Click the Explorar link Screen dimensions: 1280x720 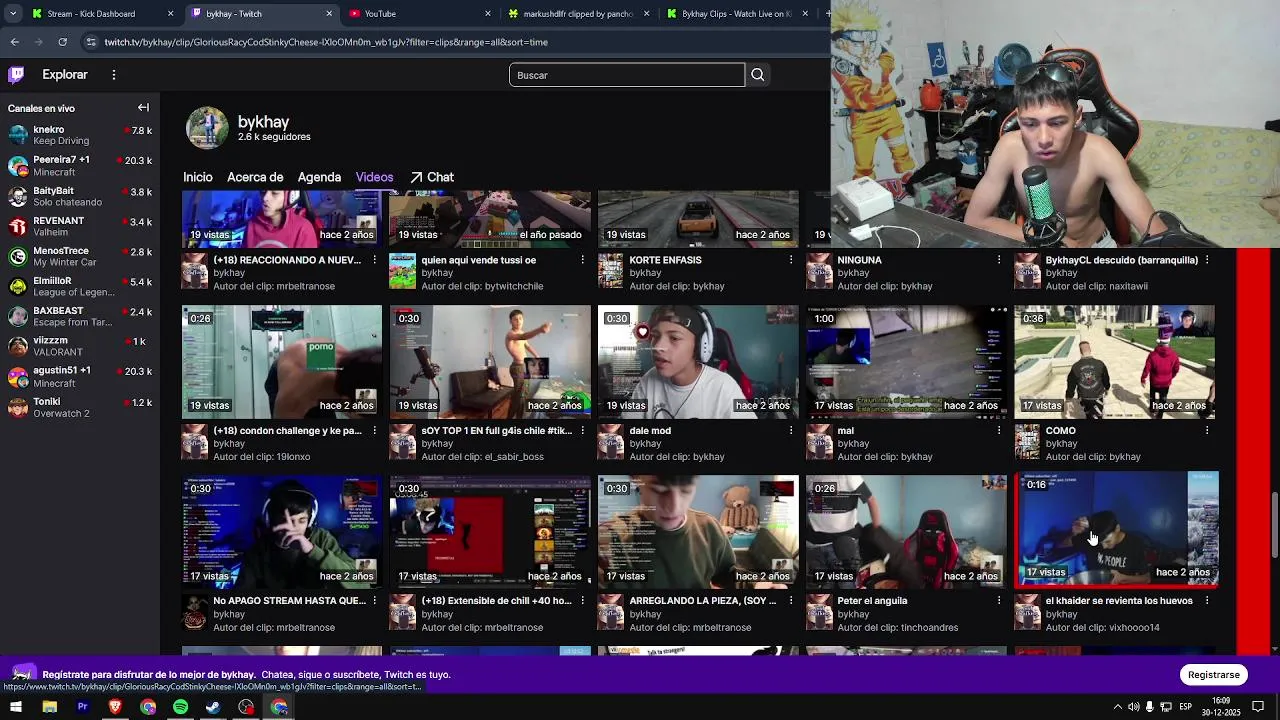coord(65,75)
